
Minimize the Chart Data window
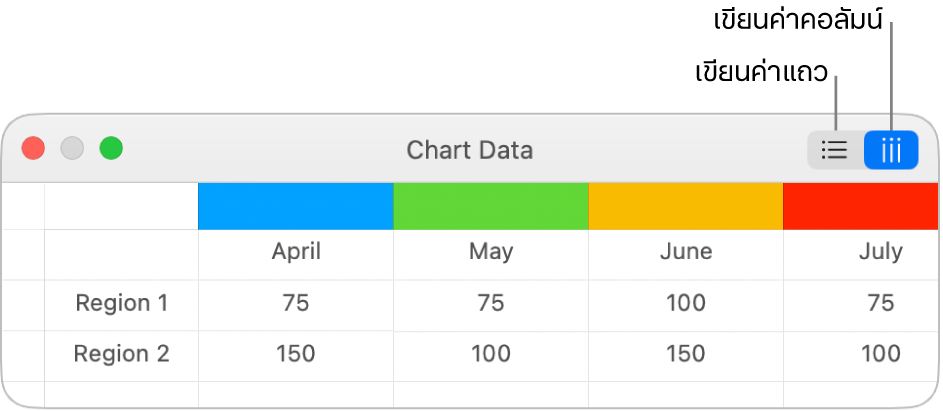tap(72, 149)
